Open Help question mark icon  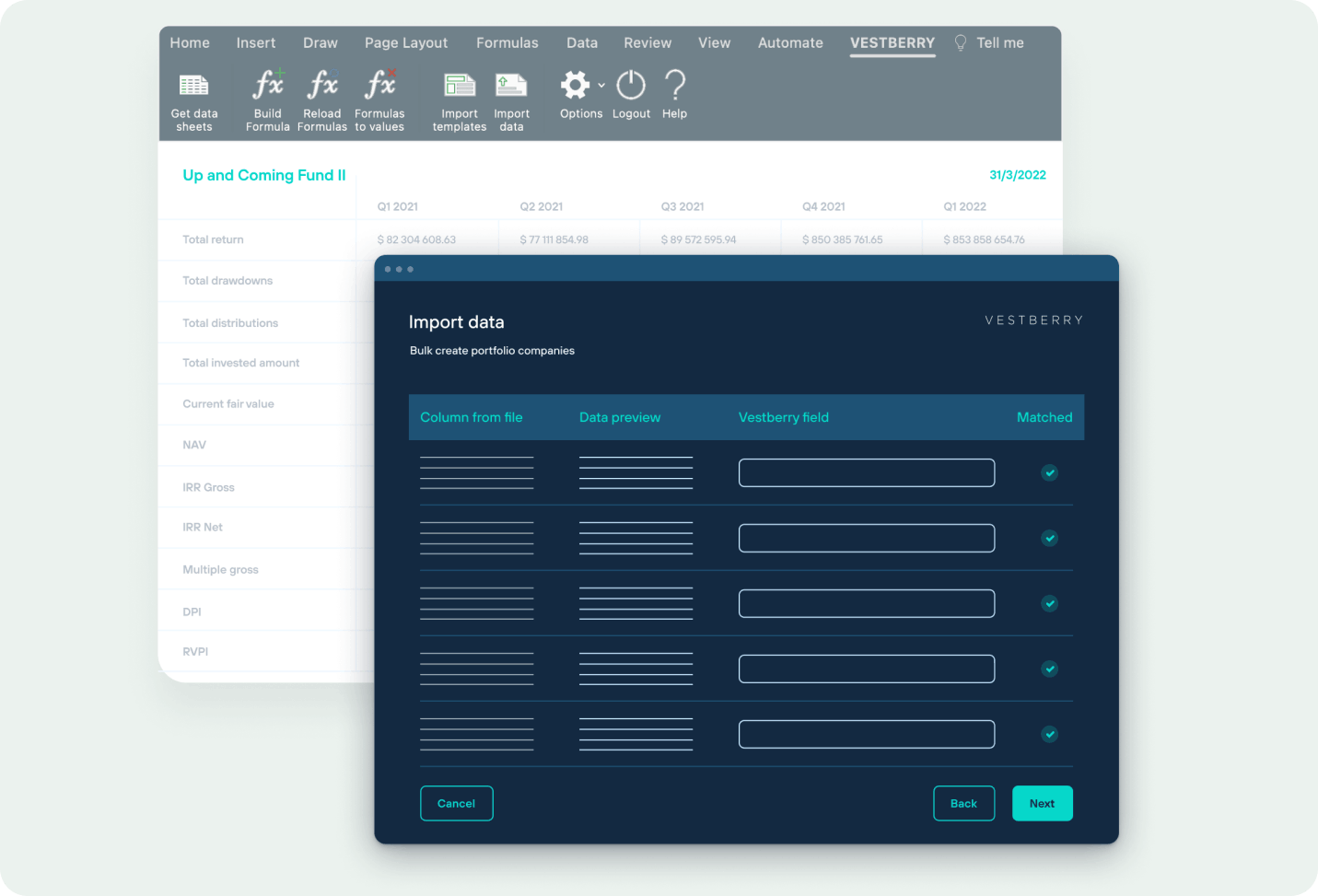pyautogui.click(x=675, y=86)
